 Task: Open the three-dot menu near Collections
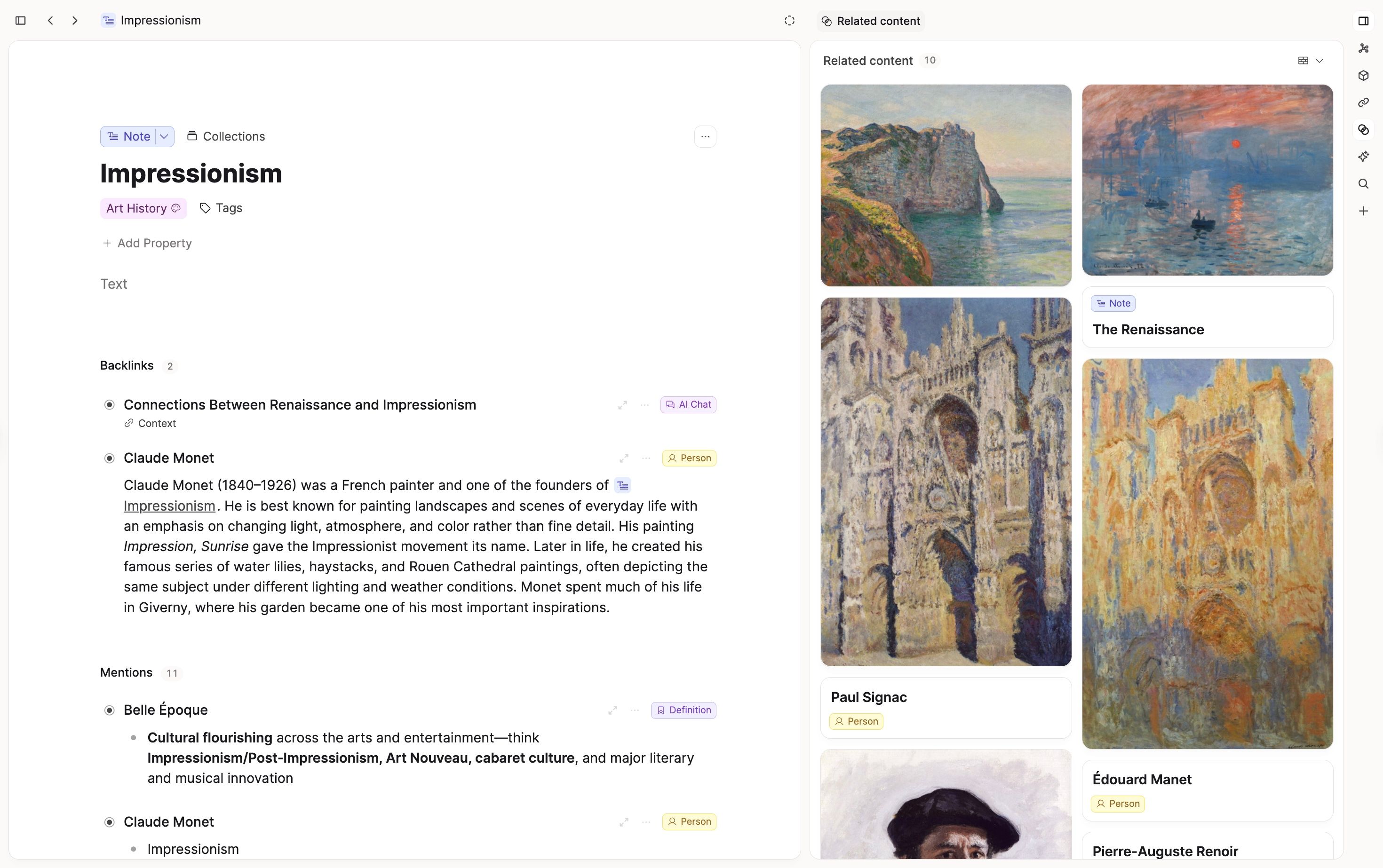(x=705, y=136)
